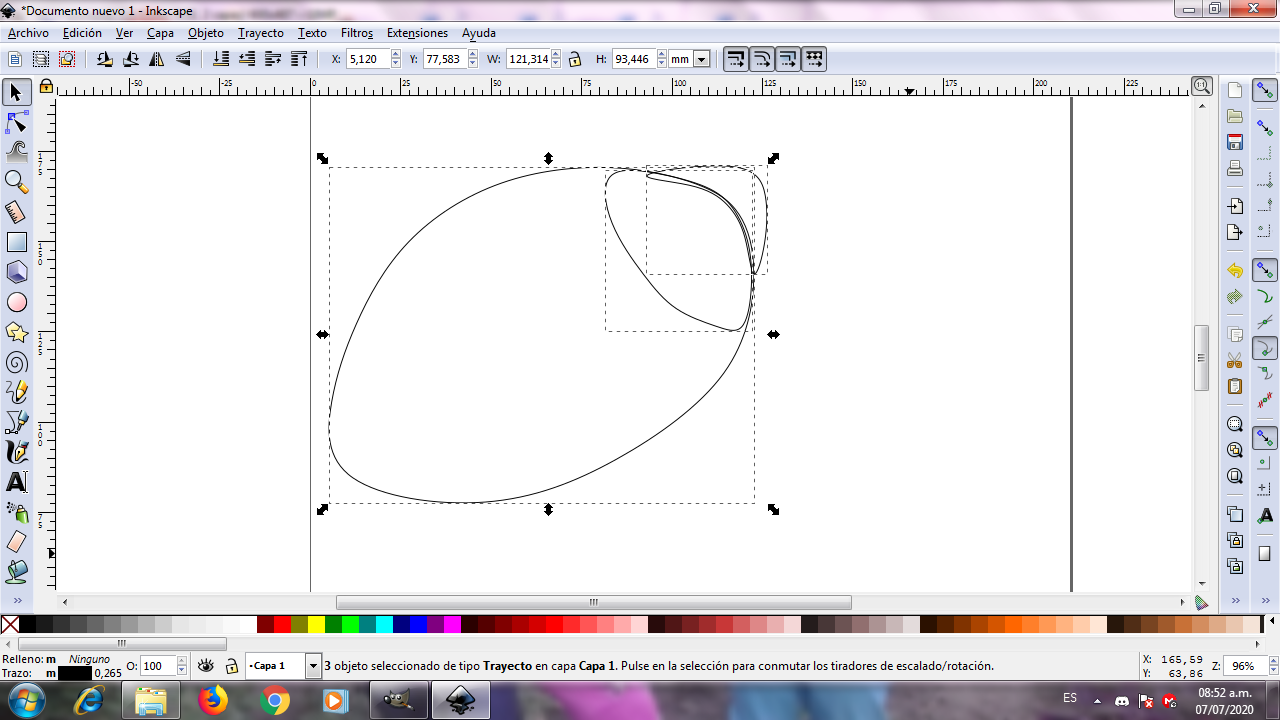
Task: Toggle scale rounded corners option
Action: pyautogui.click(x=761, y=59)
